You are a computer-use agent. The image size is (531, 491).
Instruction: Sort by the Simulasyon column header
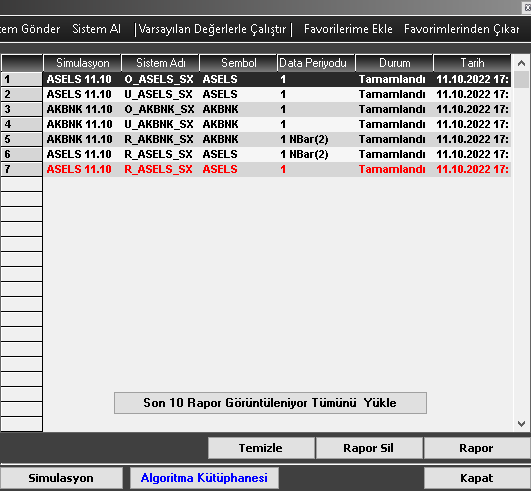(x=82, y=63)
